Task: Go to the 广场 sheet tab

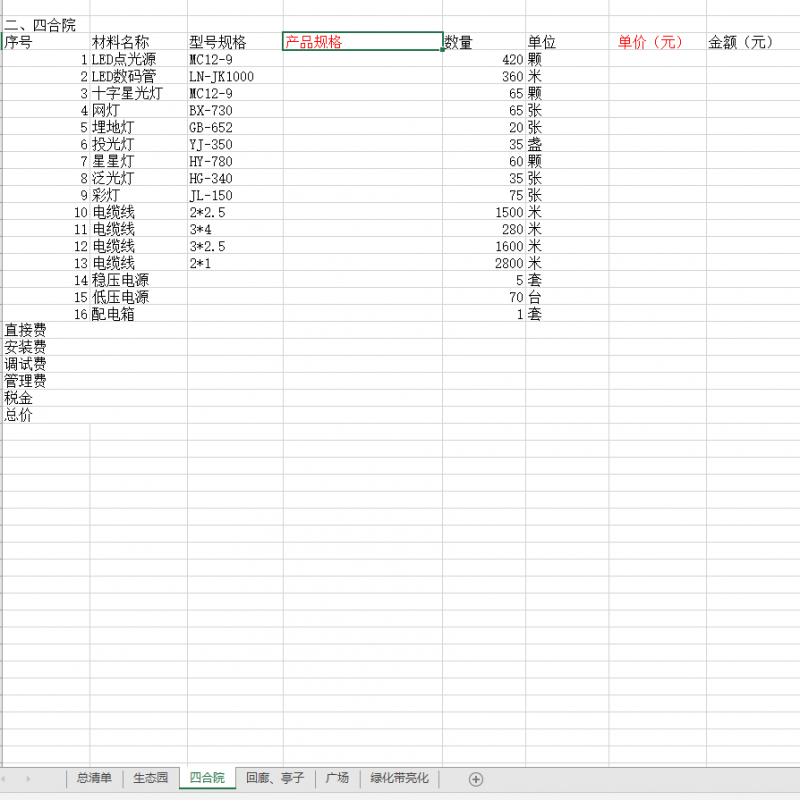Action: (x=337, y=778)
